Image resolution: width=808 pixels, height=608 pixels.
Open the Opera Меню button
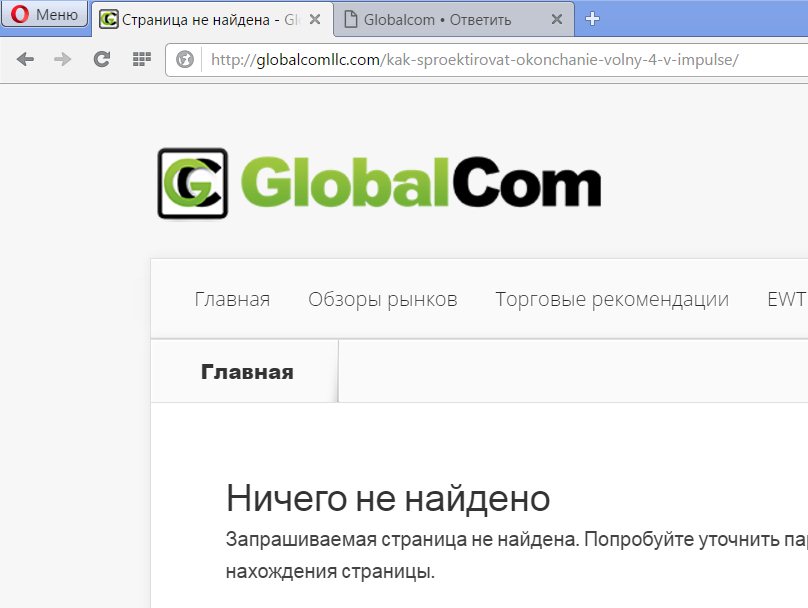click(x=44, y=14)
